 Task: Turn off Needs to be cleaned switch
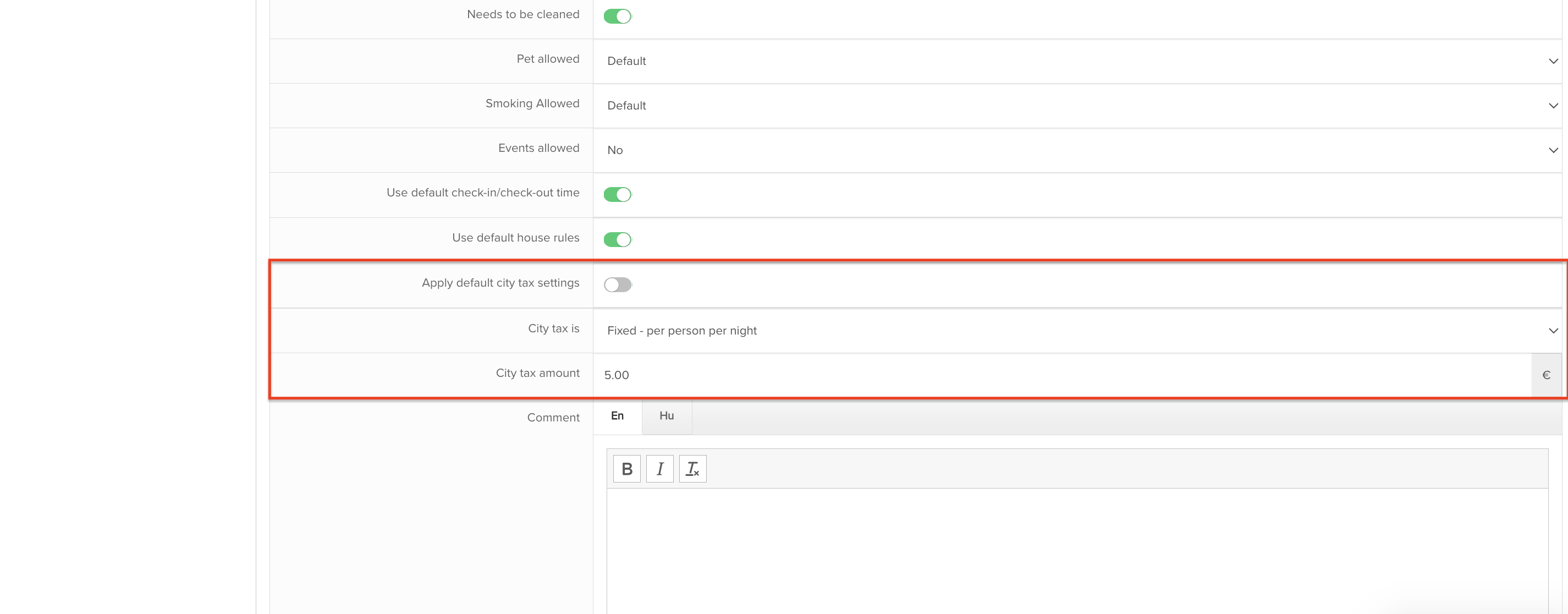pos(617,17)
